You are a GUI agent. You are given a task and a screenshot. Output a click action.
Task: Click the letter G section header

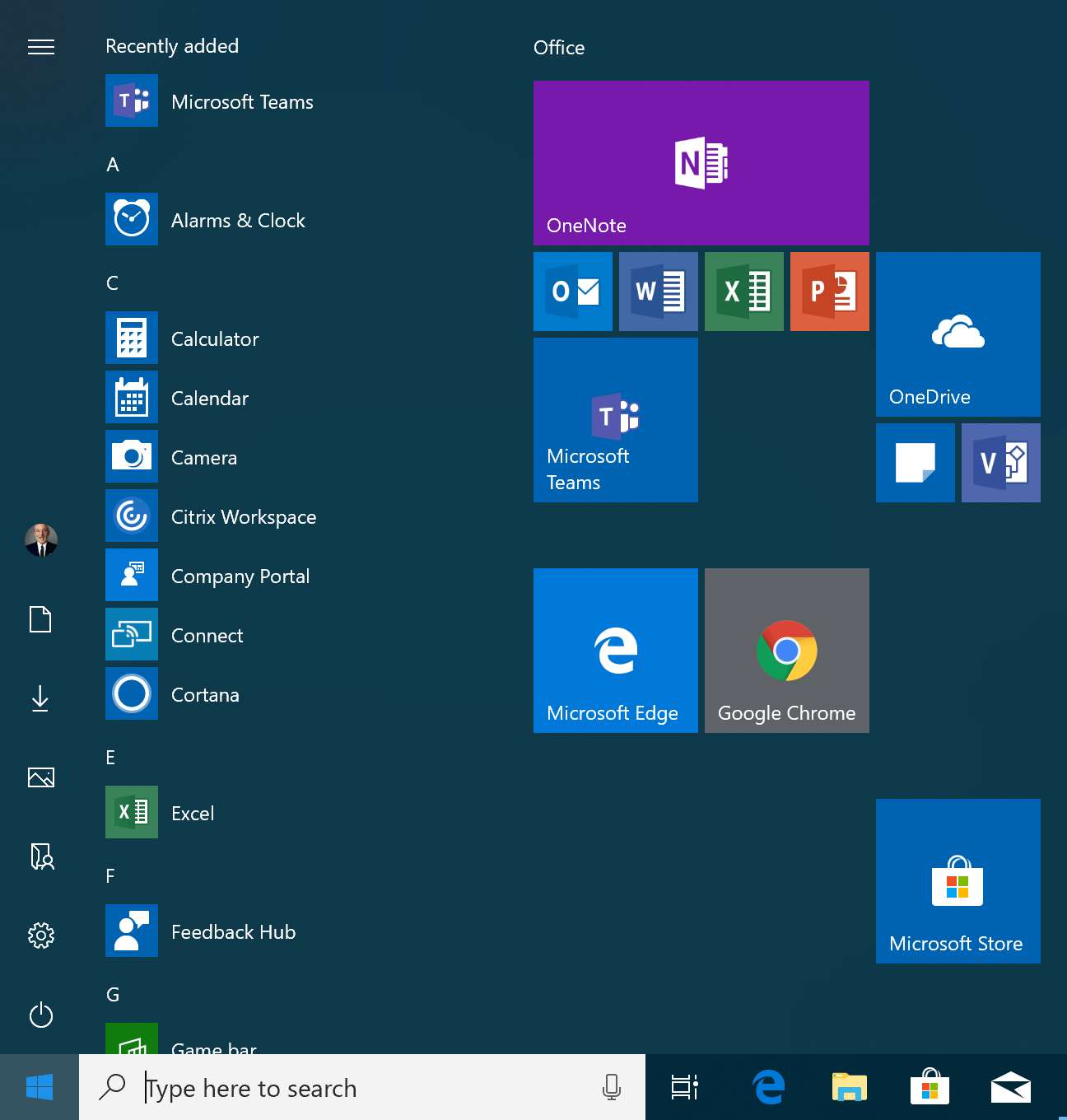tap(113, 995)
